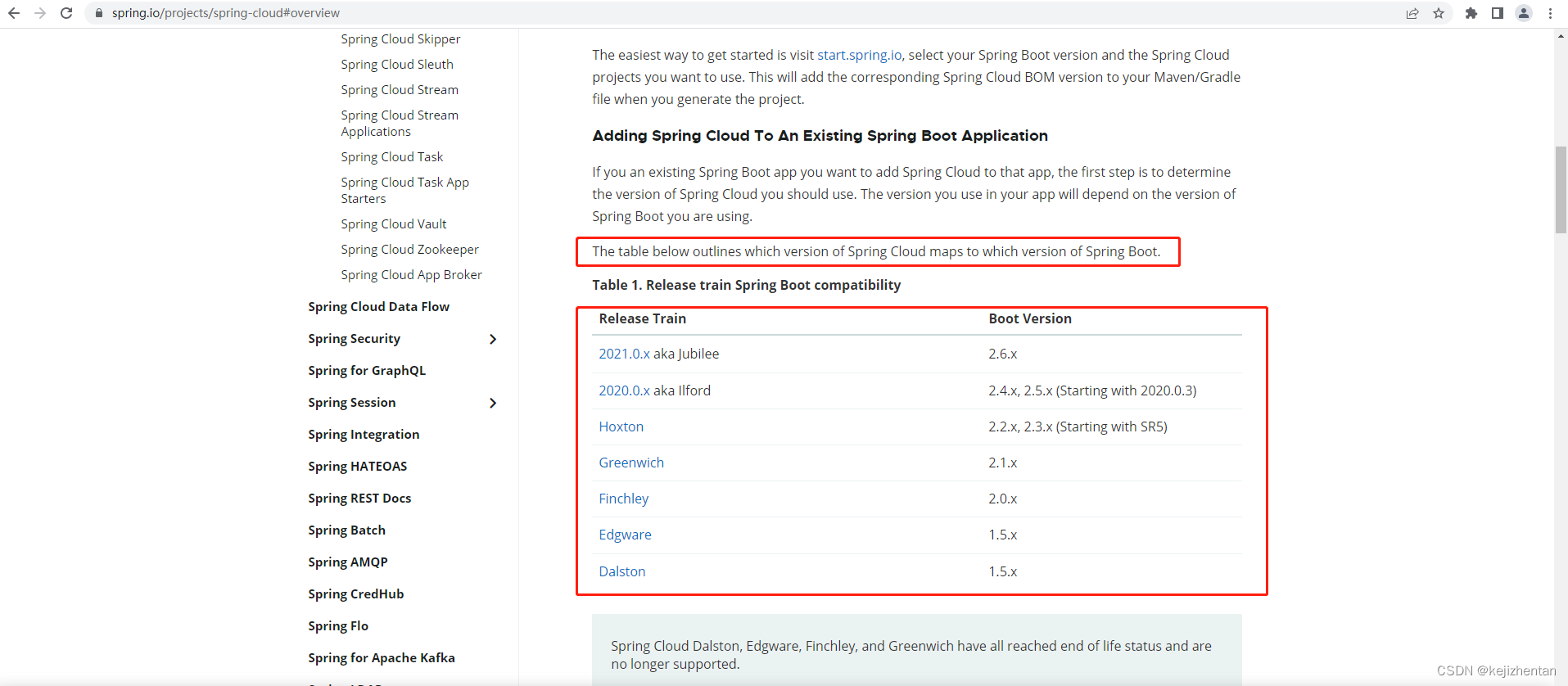This screenshot has height=686, width=1568.
Task: Click the 2.6.x boot version cell
Action: (1003, 354)
